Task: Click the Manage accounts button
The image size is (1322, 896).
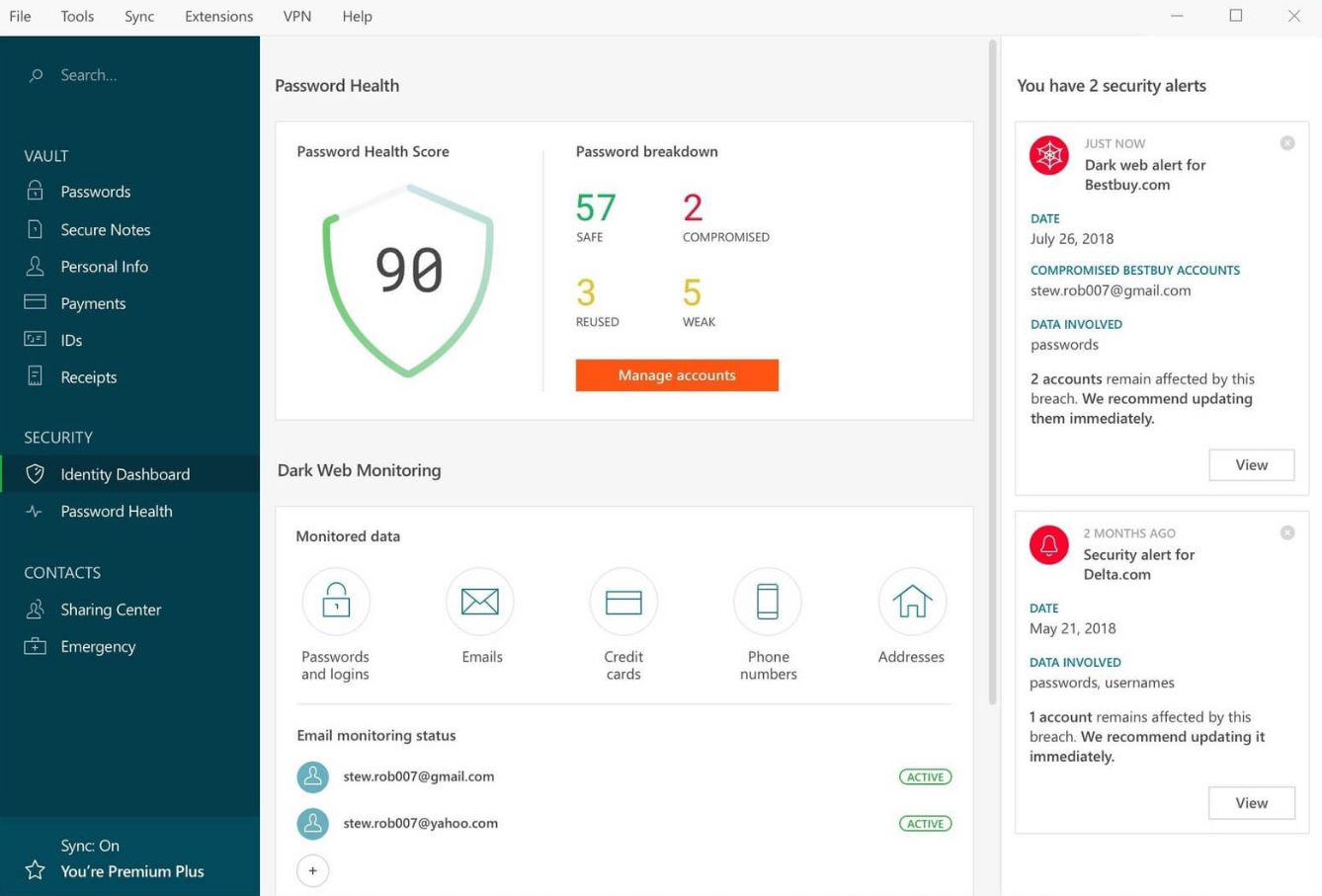Action: click(677, 375)
